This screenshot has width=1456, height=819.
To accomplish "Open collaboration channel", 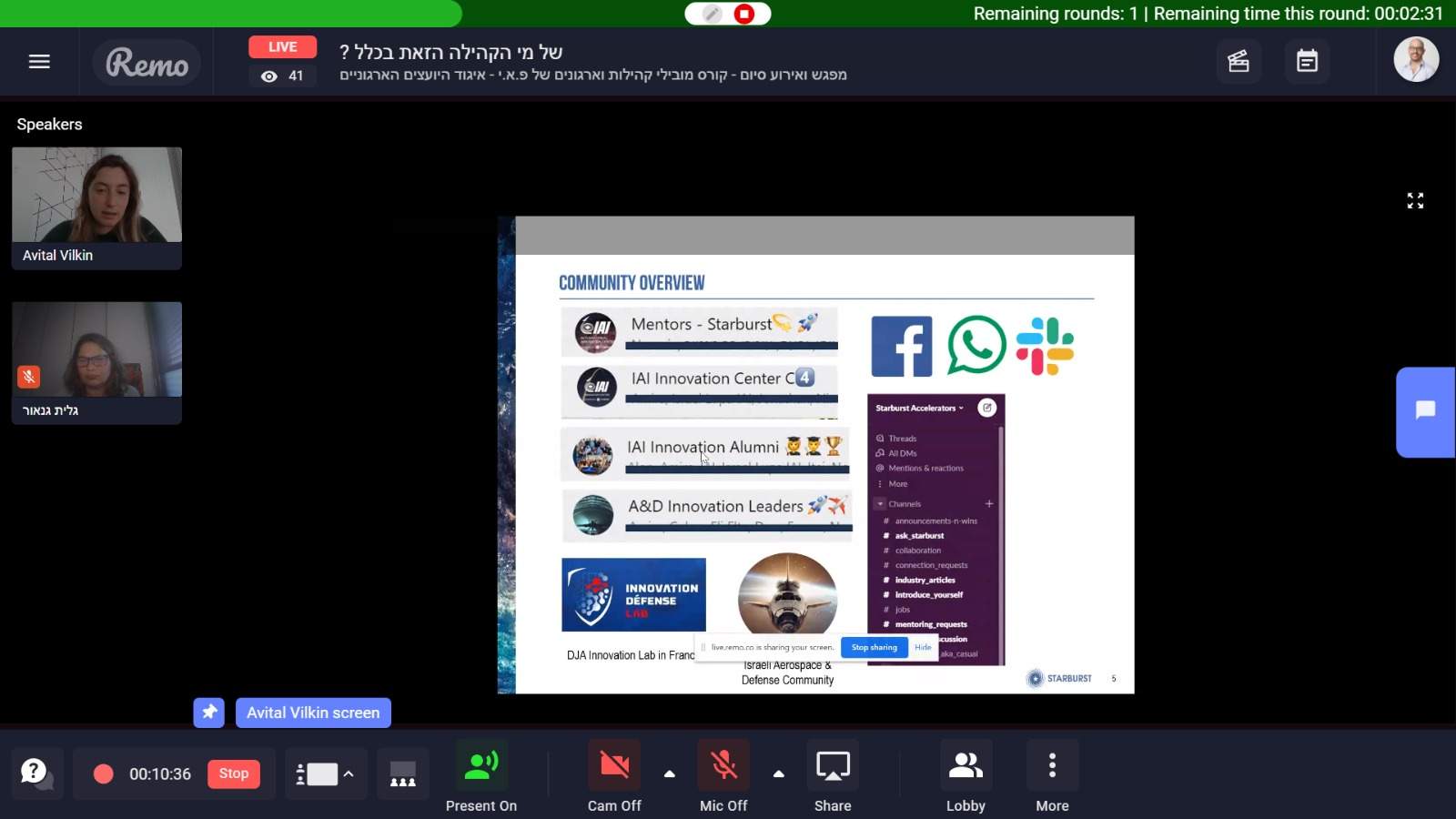I will (917, 551).
